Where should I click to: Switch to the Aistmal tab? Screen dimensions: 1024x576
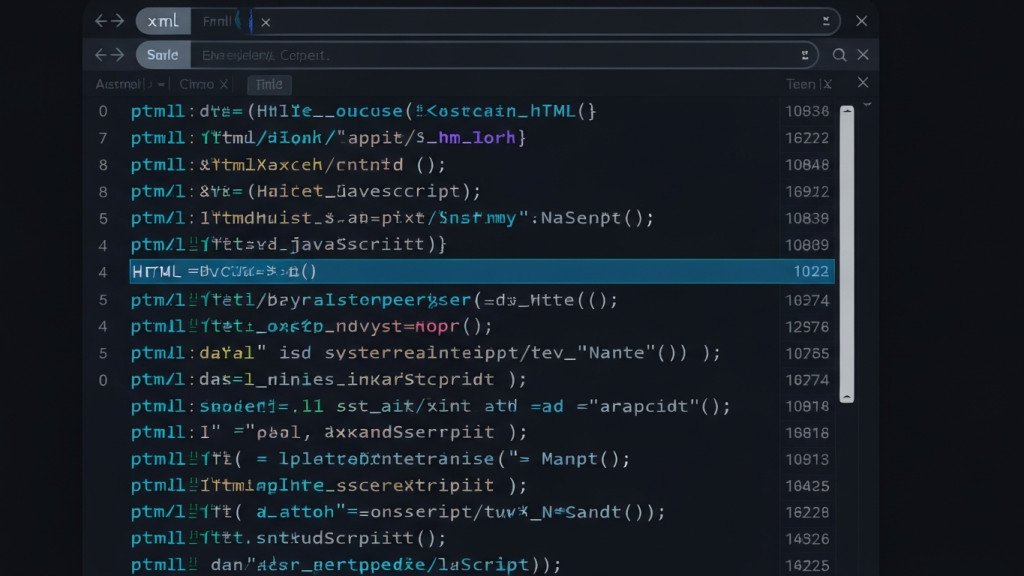point(118,84)
